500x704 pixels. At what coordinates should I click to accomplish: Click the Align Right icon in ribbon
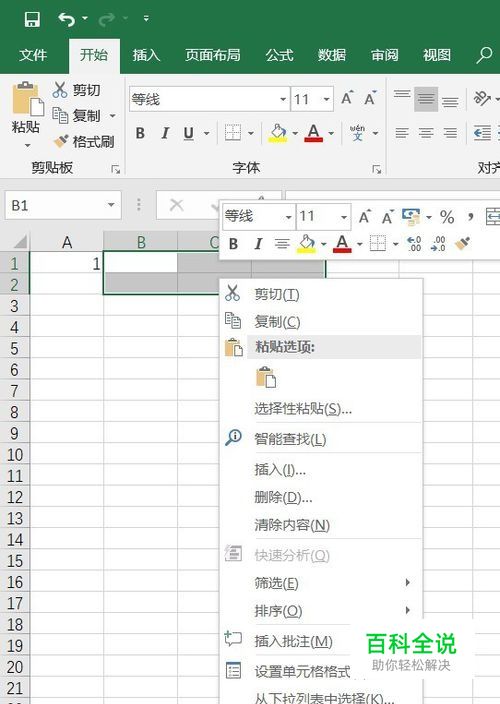pyautogui.click(x=450, y=133)
